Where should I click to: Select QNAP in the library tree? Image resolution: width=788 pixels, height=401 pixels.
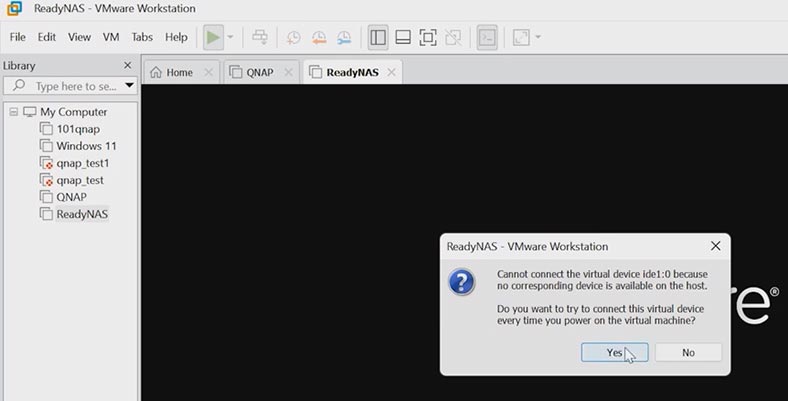click(x=71, y=197)
